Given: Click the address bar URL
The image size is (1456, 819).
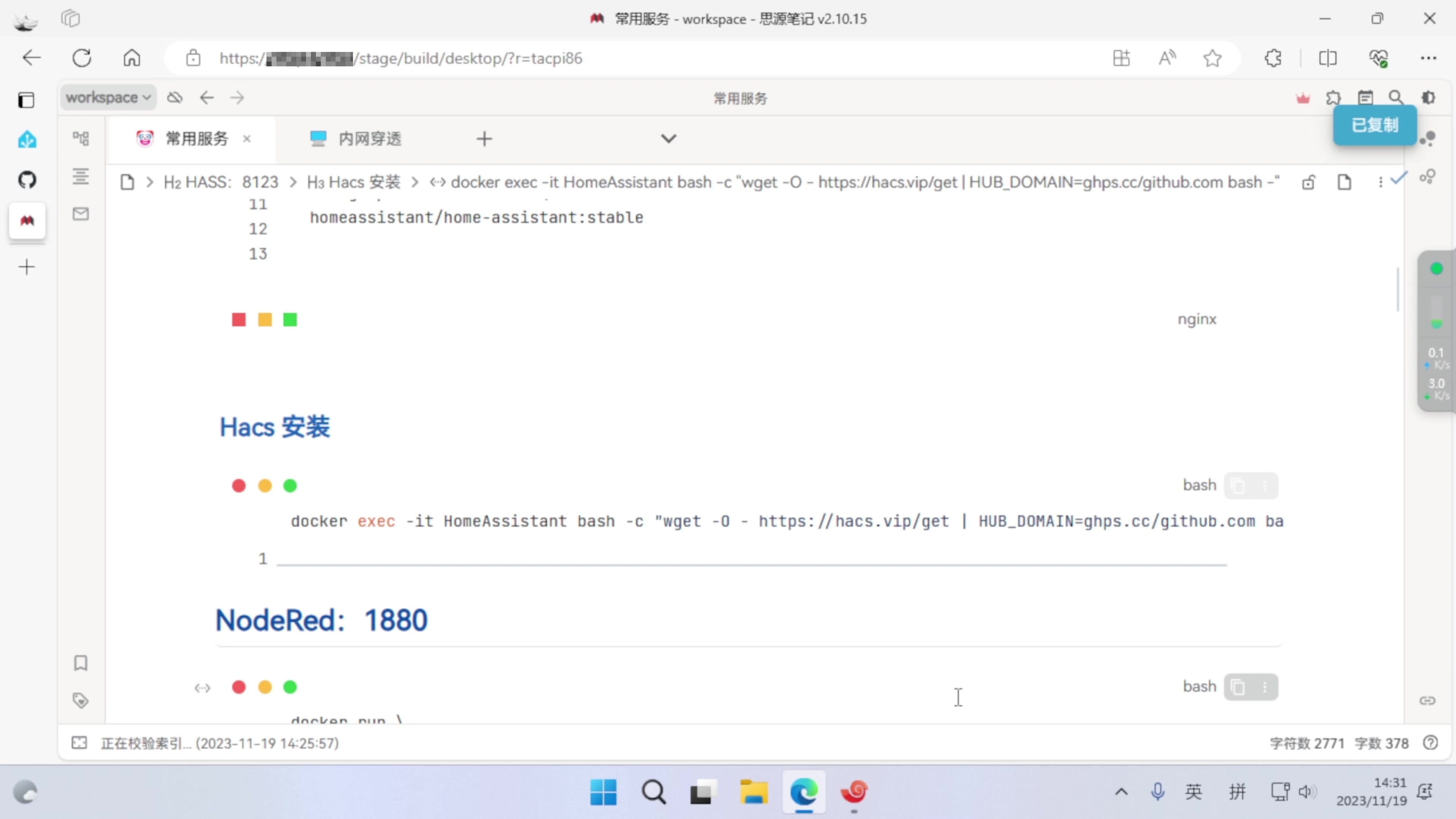Looking at the screenshot, I should click(401, 58).
